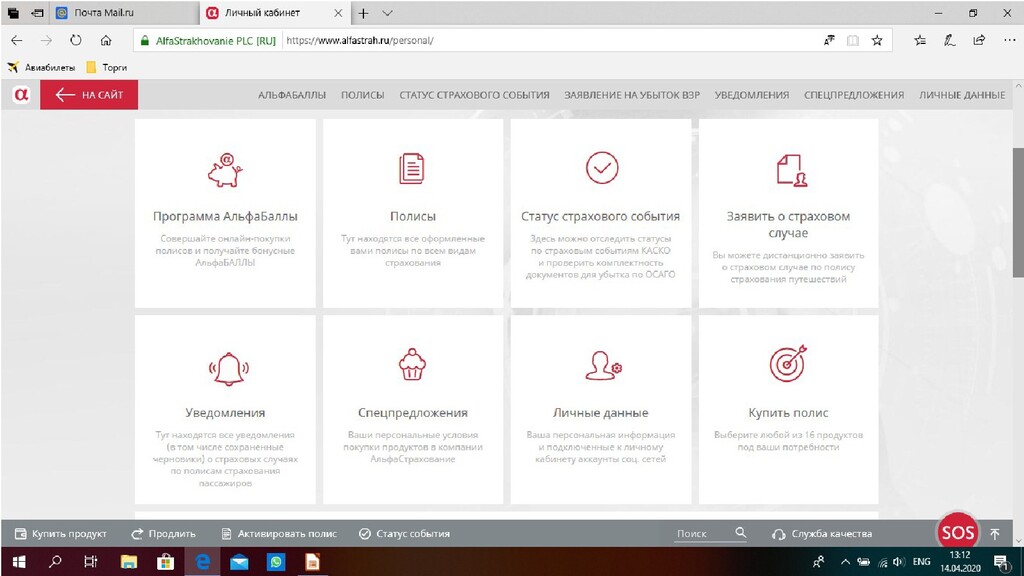Switch to Почта Mail.ru tab
This screenshot has width=1024, height=576.
click(x=124, y=13)
